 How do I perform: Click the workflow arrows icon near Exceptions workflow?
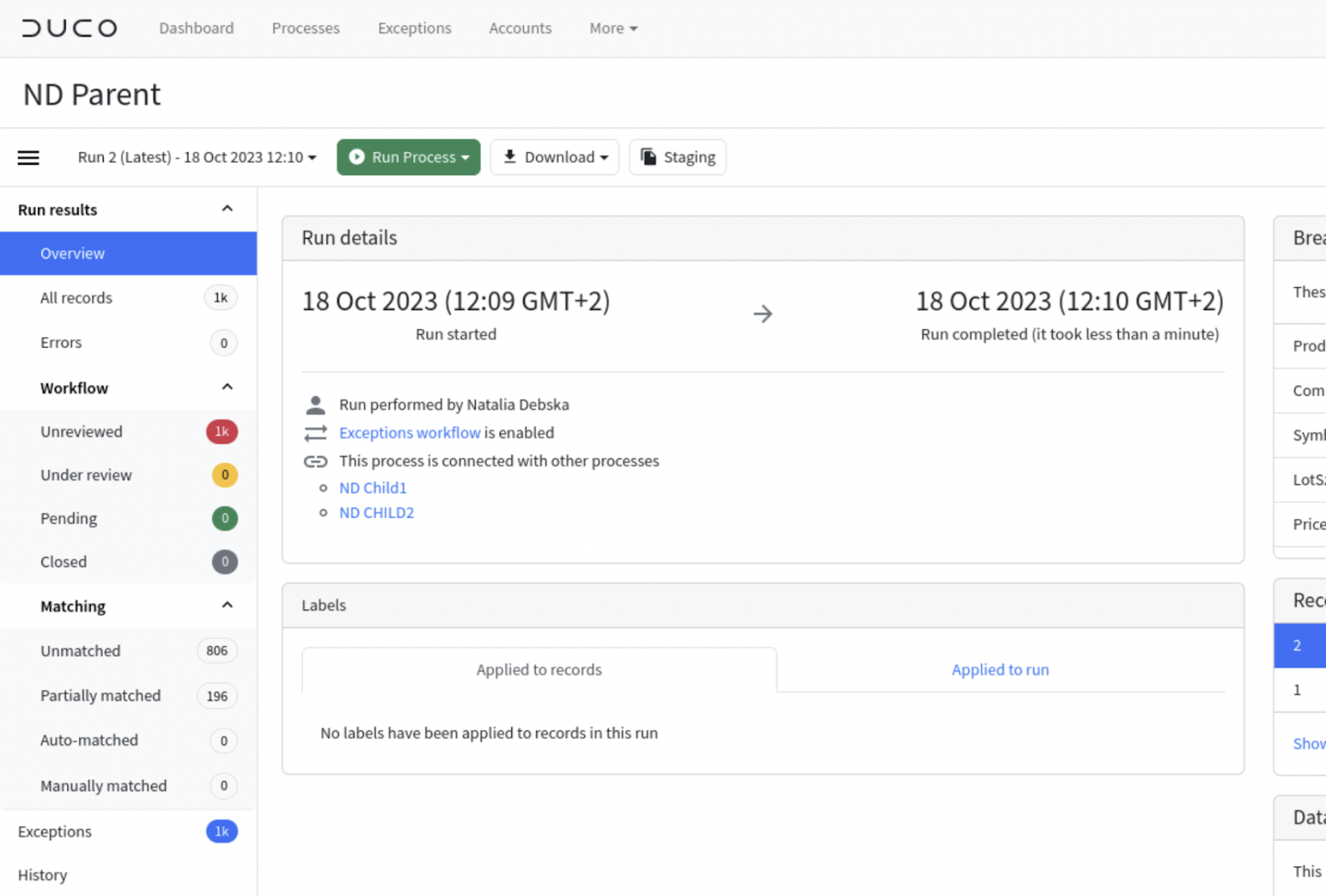click(x=316, y=432)
